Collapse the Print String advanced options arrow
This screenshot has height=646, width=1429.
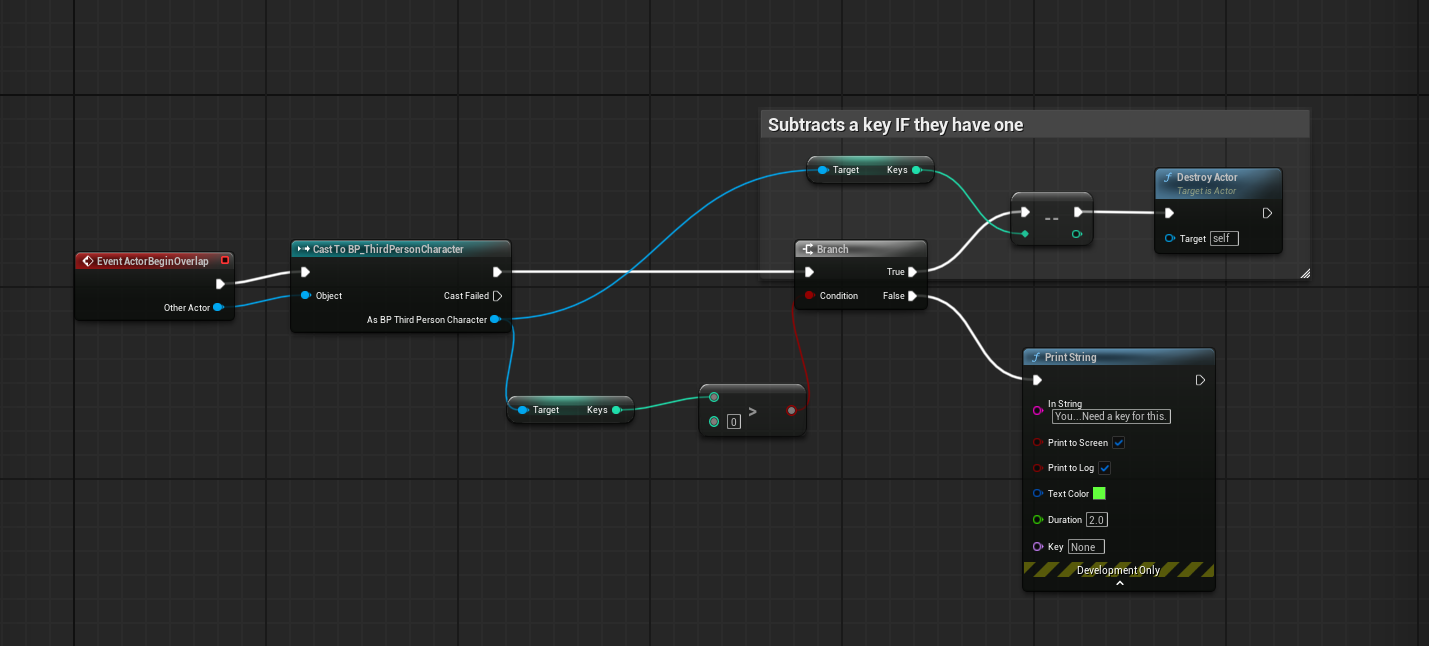click(1119, 583)
